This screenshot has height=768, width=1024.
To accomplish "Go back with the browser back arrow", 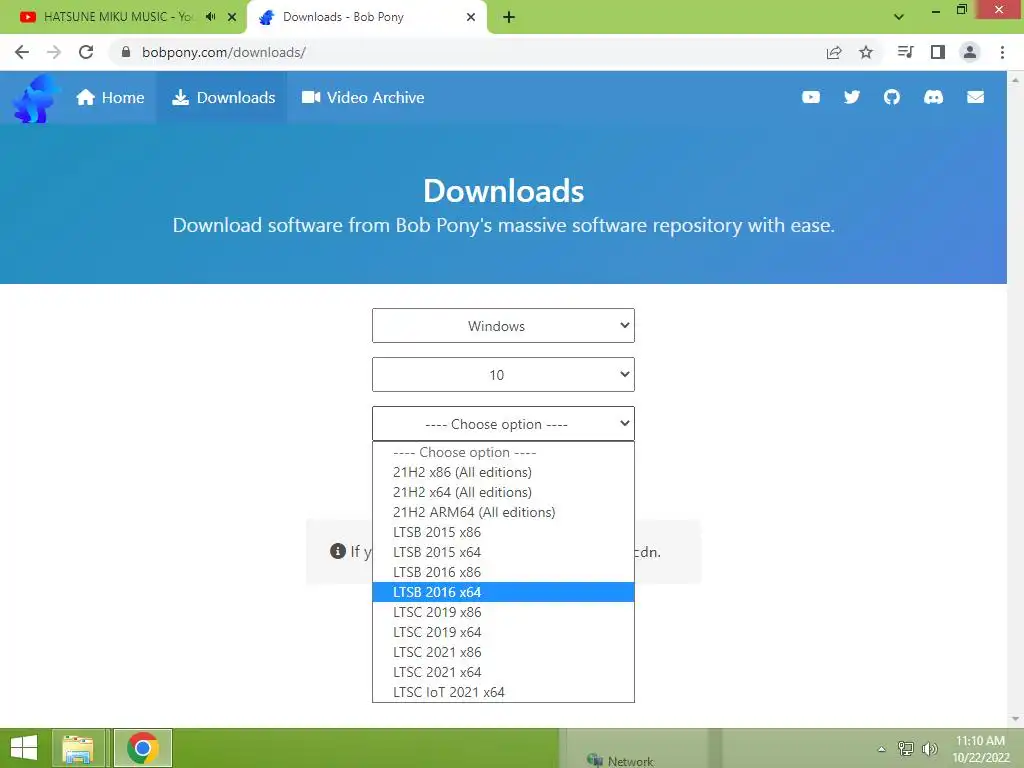I will tap(22, 52).
